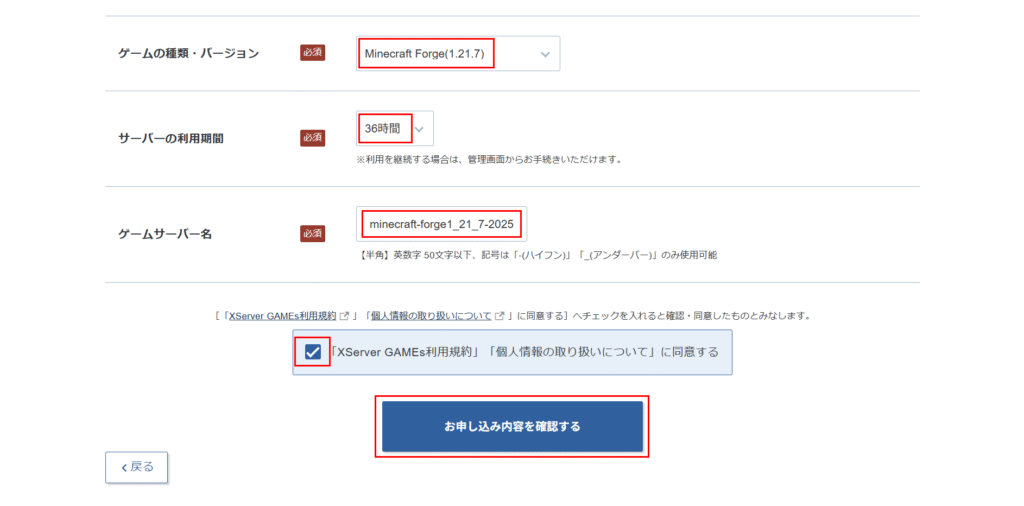1024x506 pixels.
Task: Open the Minecraft Forge(1.21.7) game version dropdown
Action: 458,54
